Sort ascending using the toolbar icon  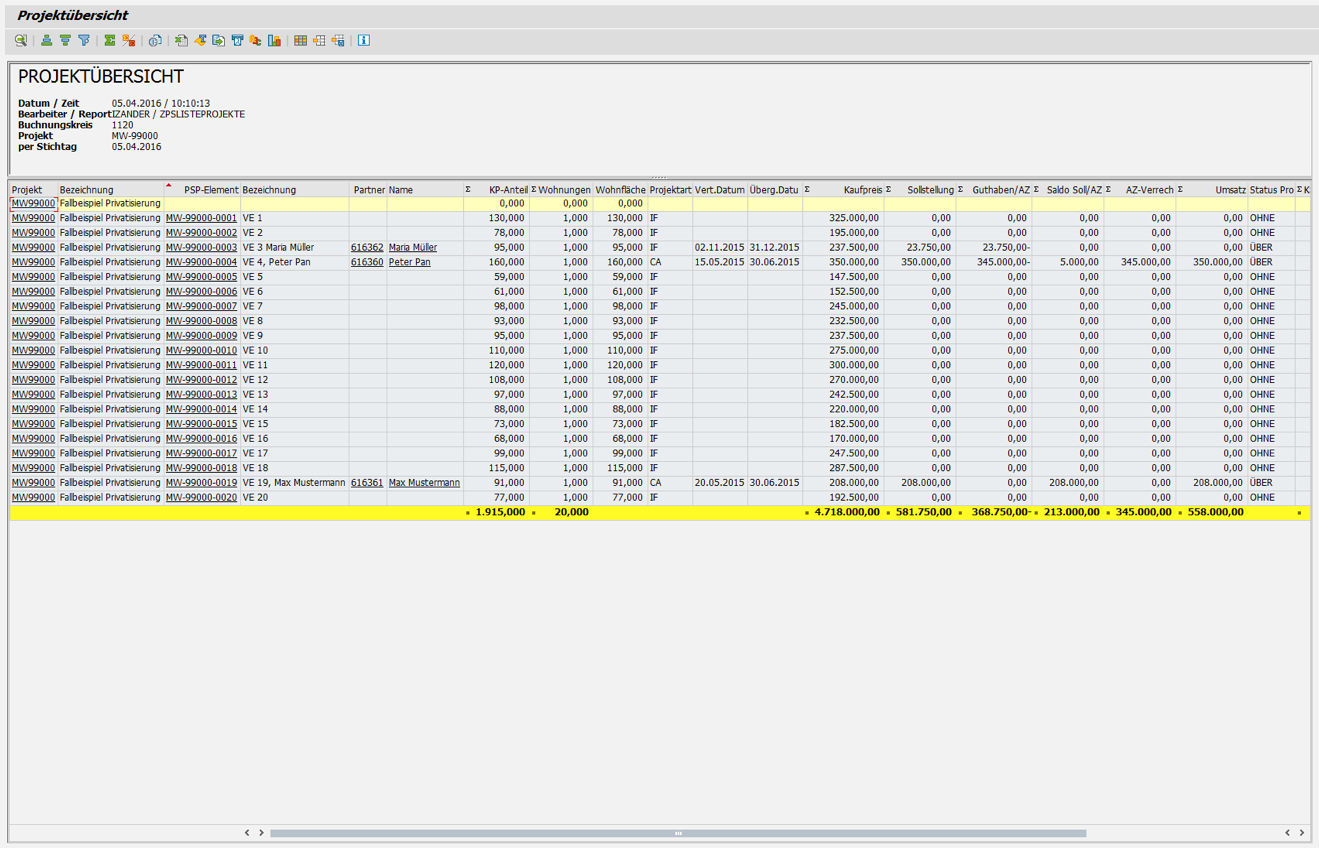pos(47,41)
